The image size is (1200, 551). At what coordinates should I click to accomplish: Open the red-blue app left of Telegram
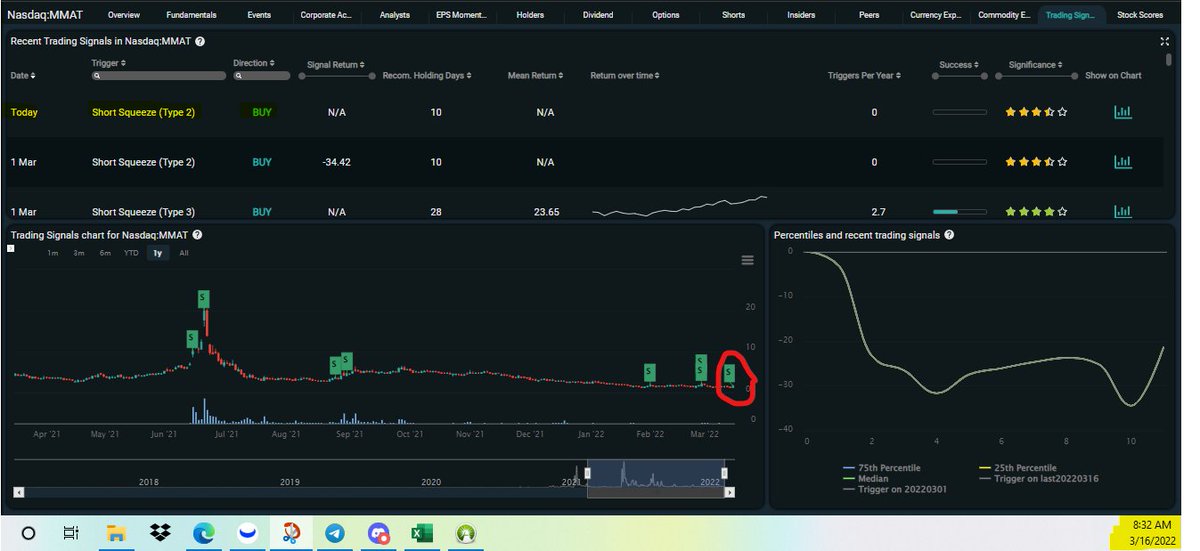(x=291, y=533)
